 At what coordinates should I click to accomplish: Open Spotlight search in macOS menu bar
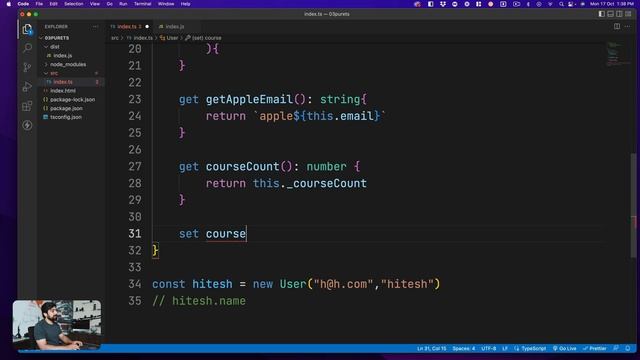(561, 4)
